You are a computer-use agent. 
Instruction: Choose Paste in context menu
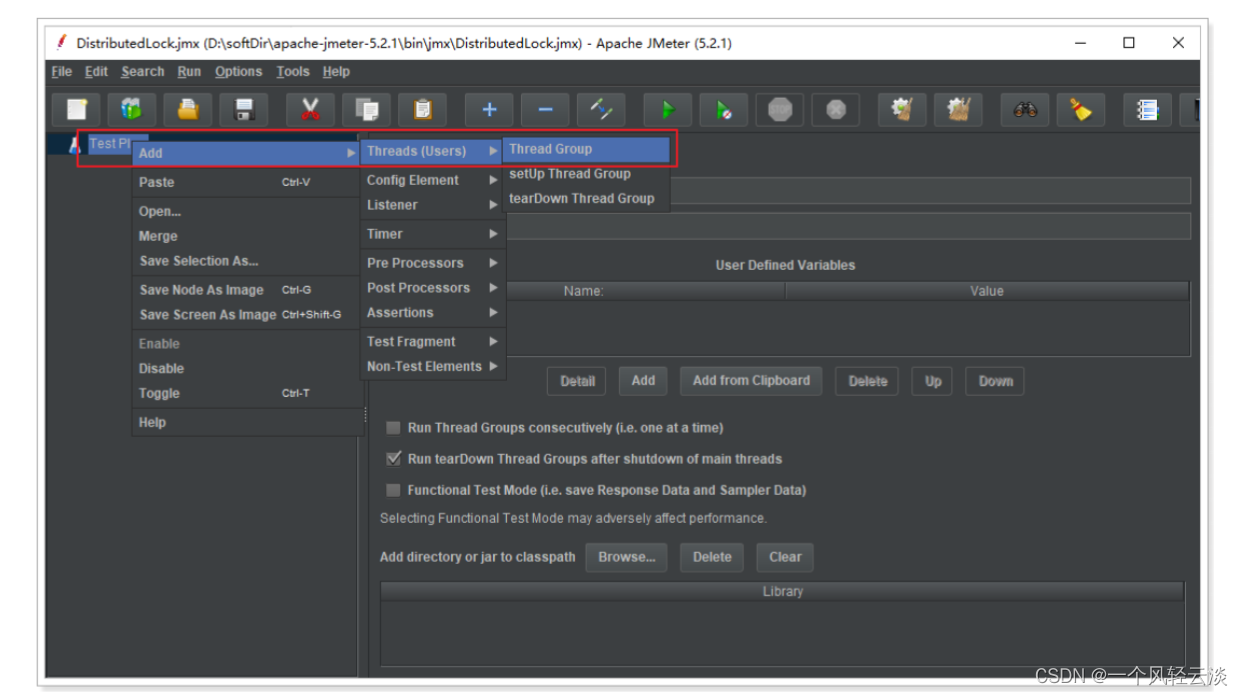[x=246, y=183]
